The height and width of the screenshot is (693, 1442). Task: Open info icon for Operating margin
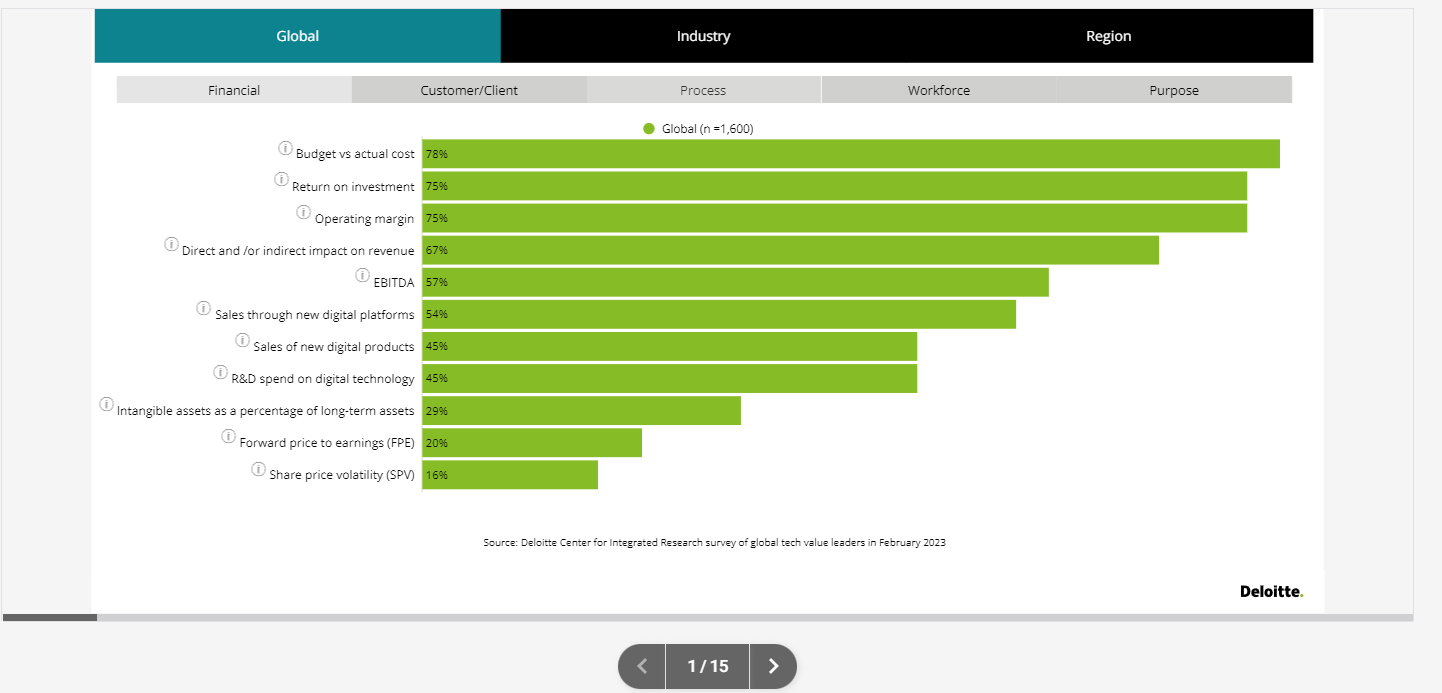(303, 212)
